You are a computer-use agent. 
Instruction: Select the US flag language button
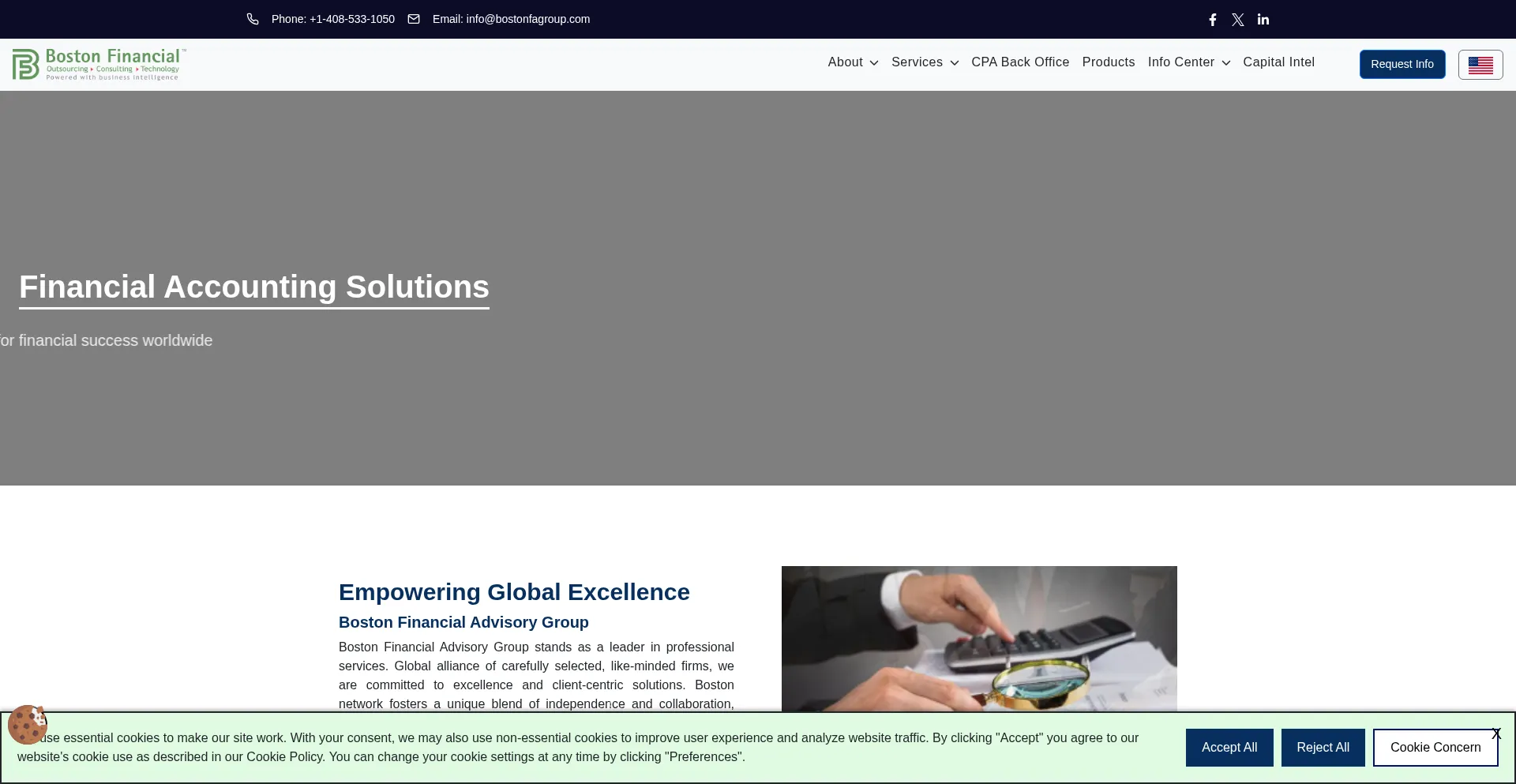[x=1480, y=65]
